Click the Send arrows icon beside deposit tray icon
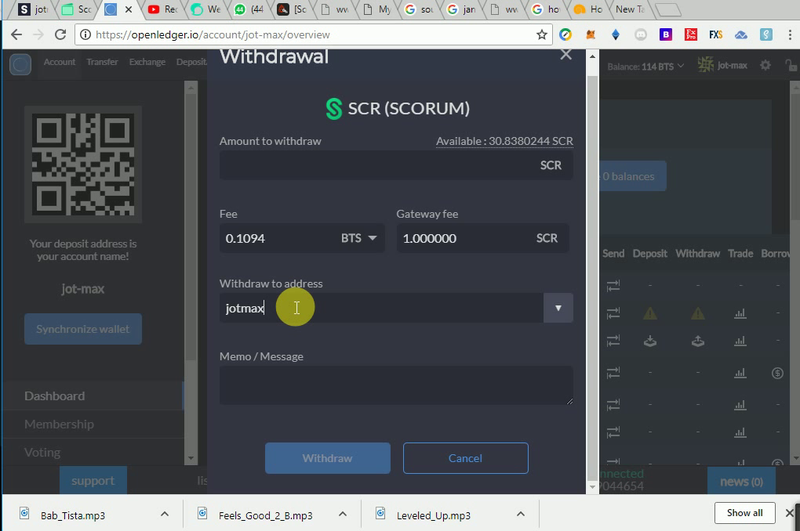 [613, 340]
